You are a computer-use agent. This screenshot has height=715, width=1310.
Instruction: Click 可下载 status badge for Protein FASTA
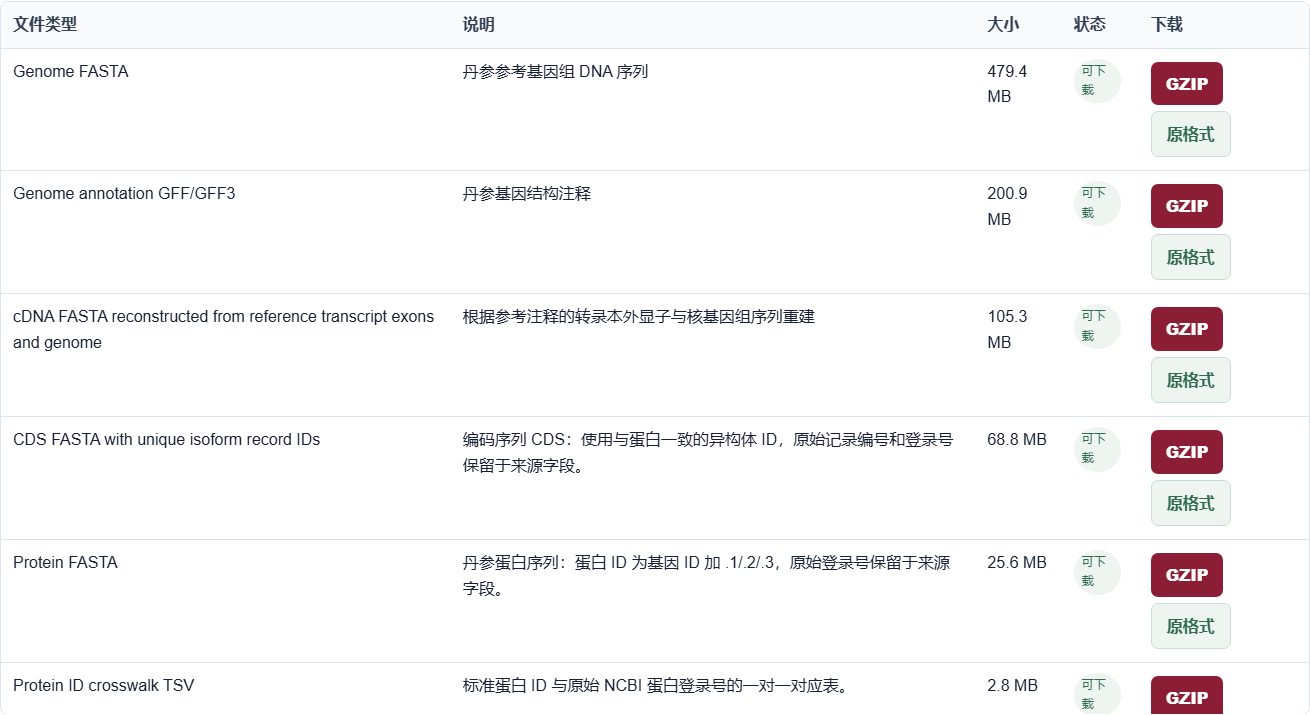pyautogui.click(x=1097, y=572)
